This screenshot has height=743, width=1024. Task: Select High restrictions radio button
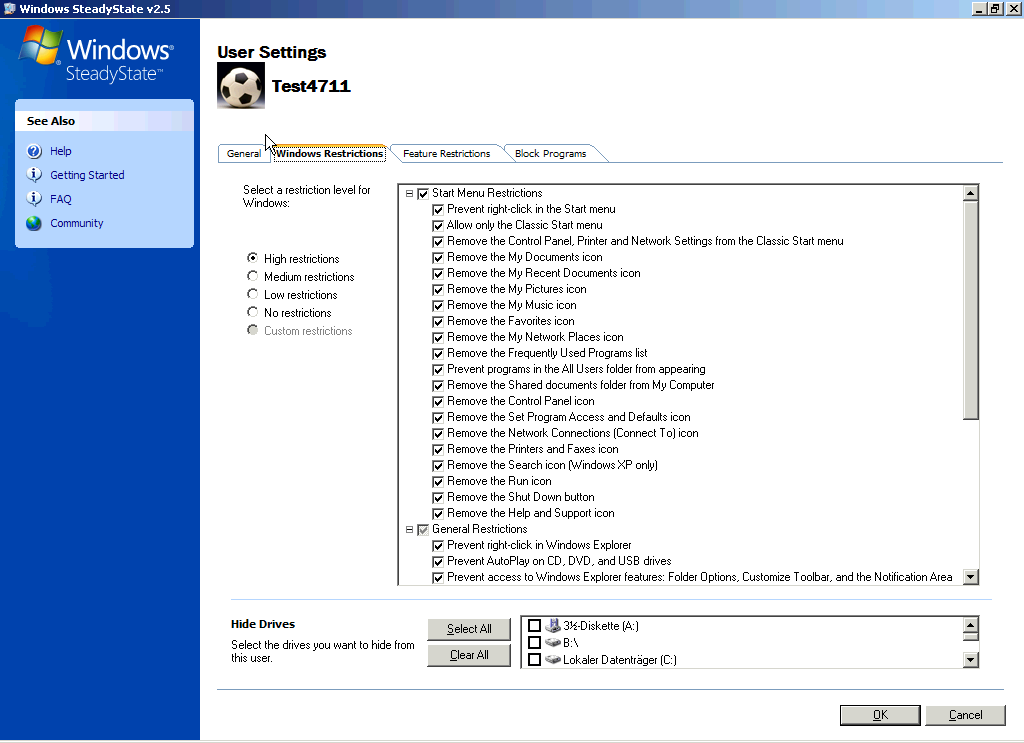point(253,258)
